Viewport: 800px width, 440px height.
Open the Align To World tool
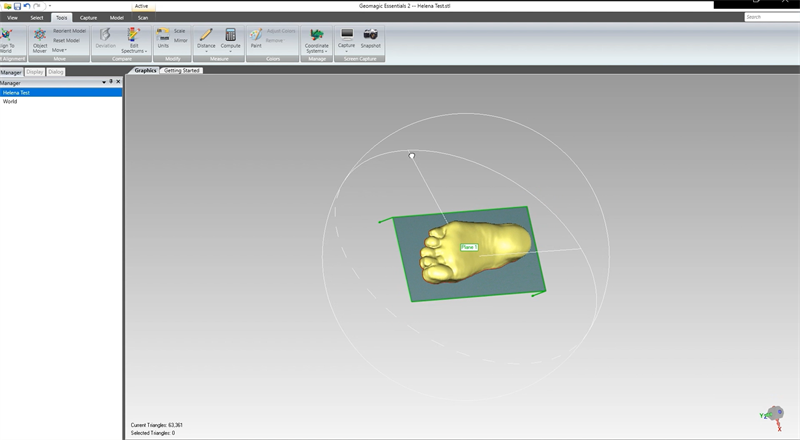point(6,35)
